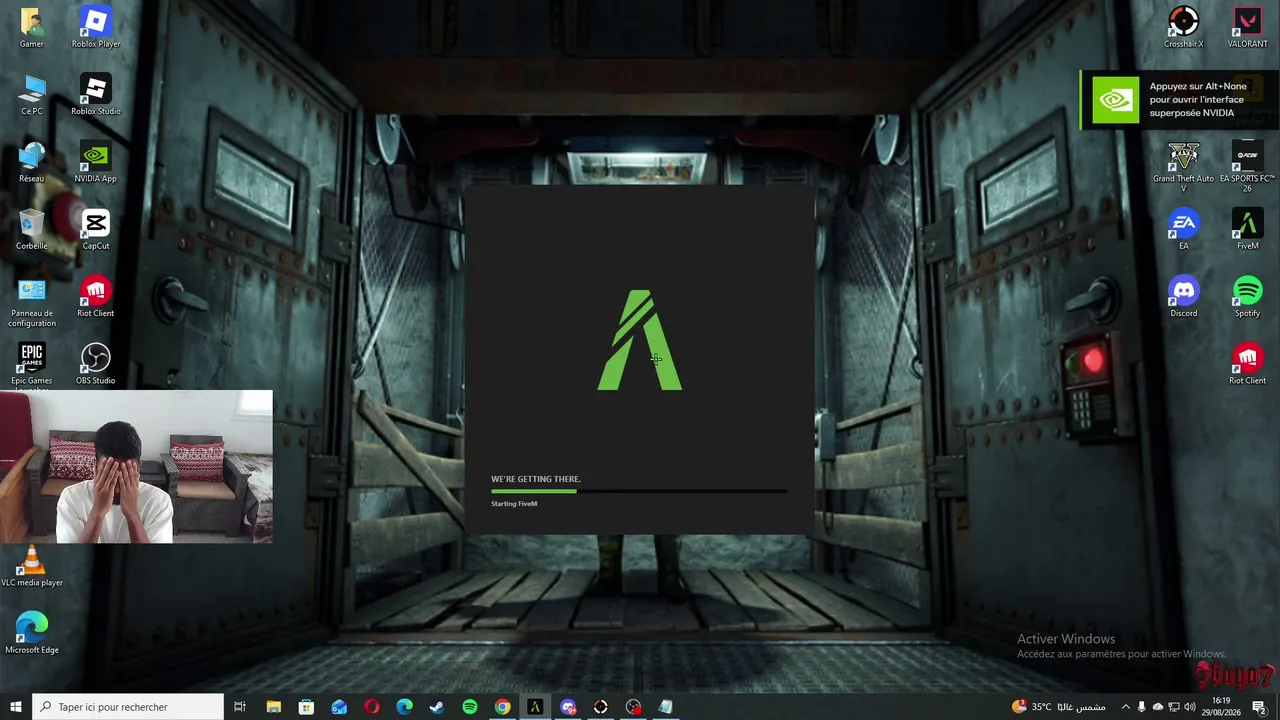Open Crosshair X desktop shortcut
This screenshot has height=720, width=1280.
pyautogui.click(x=1184, y=28)
